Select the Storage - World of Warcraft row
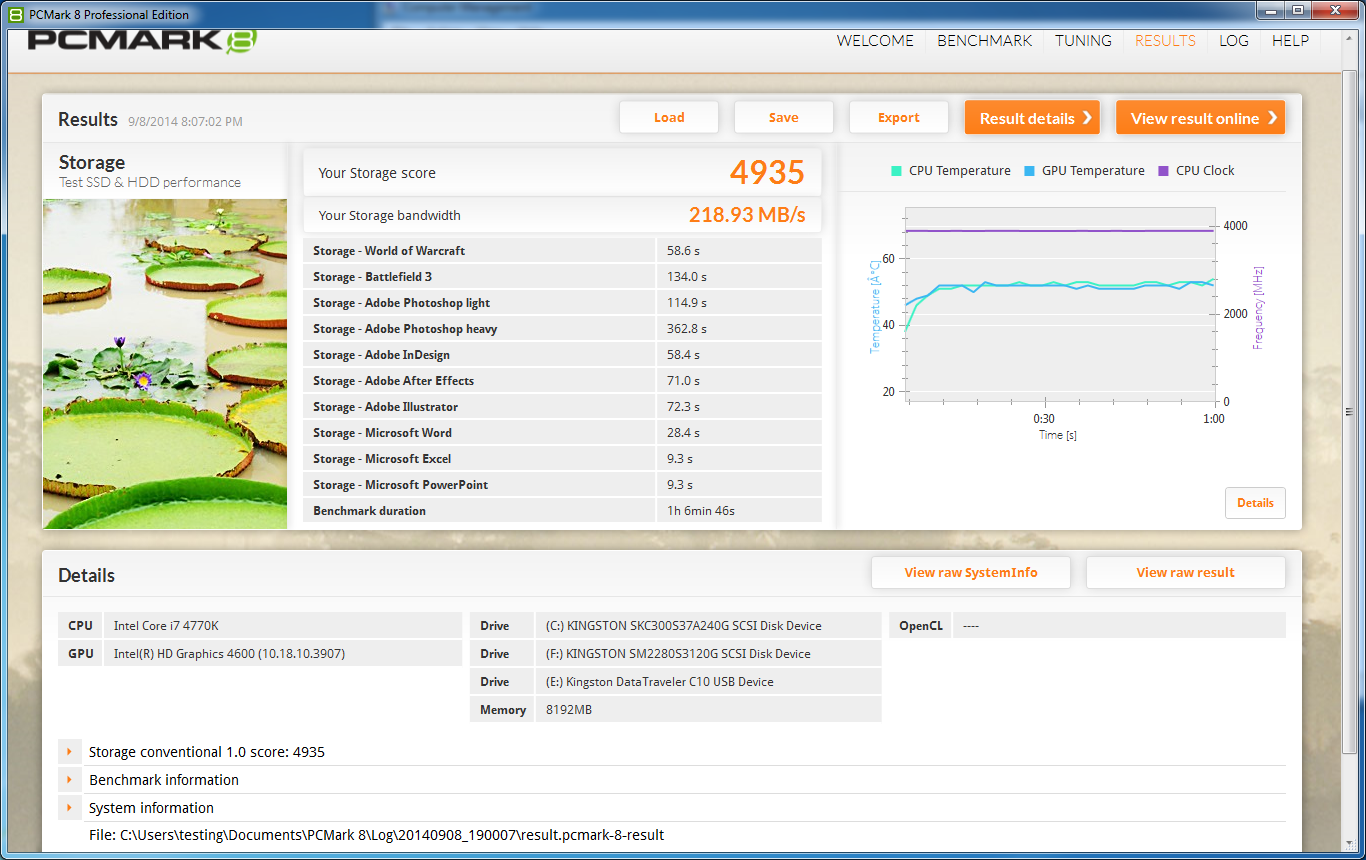Screen dimensions: 1366x860 [x=562, y=251]
